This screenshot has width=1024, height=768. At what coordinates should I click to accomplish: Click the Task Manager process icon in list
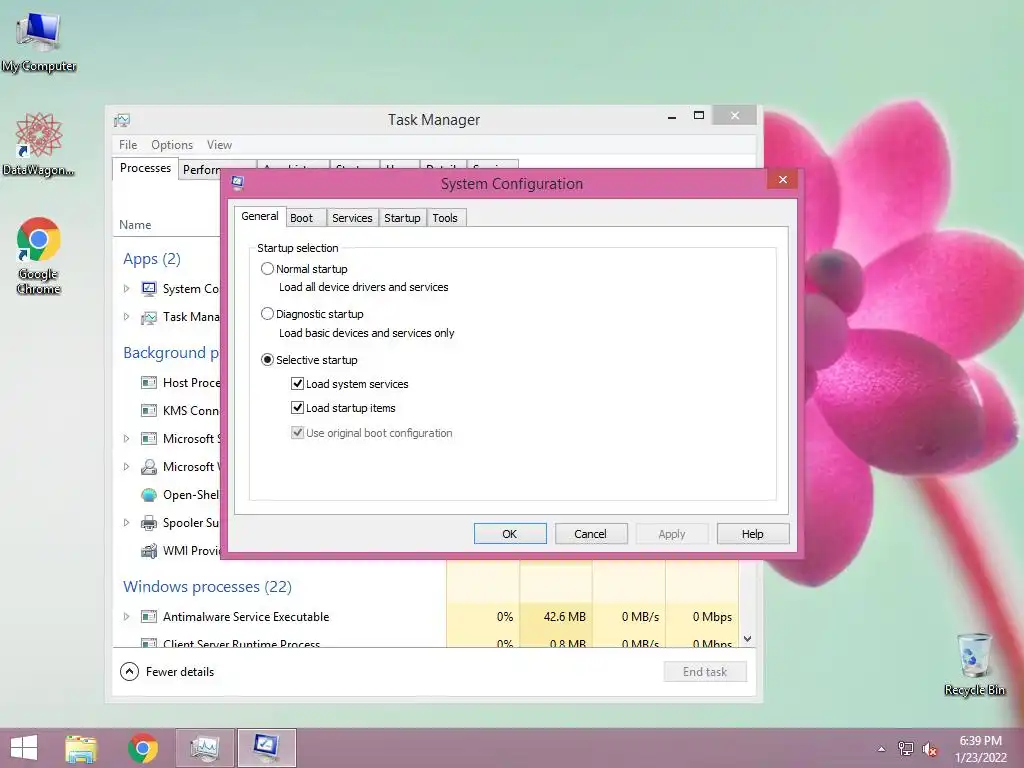click(149, 317)
